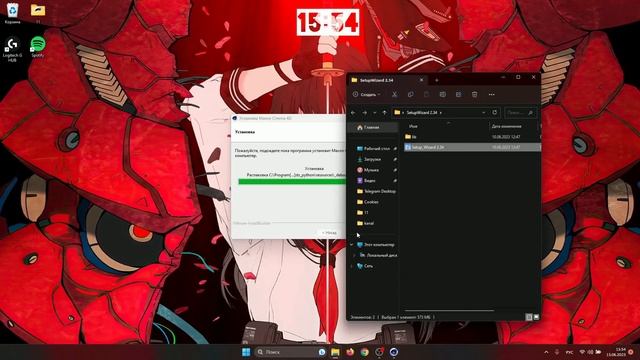Go back with Explorer's back arrow
640x360 pixels.
click(x=353, y=112)
